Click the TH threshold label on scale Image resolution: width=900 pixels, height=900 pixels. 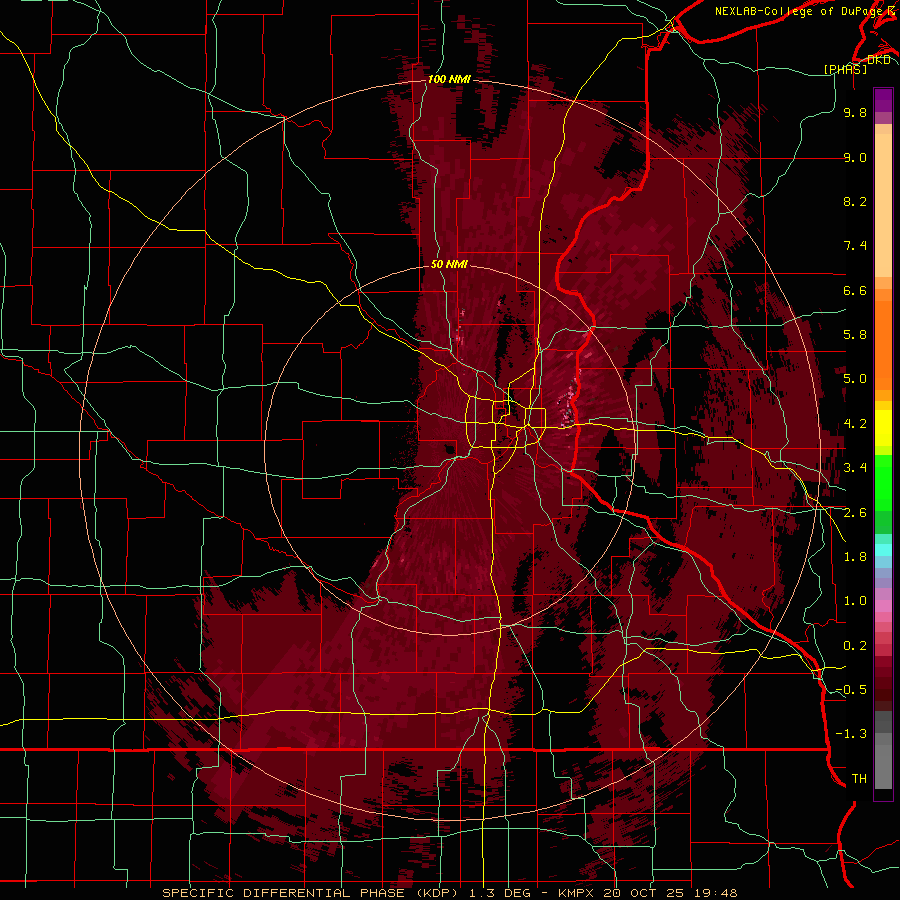pyautogui.click(x=859, y=779)
